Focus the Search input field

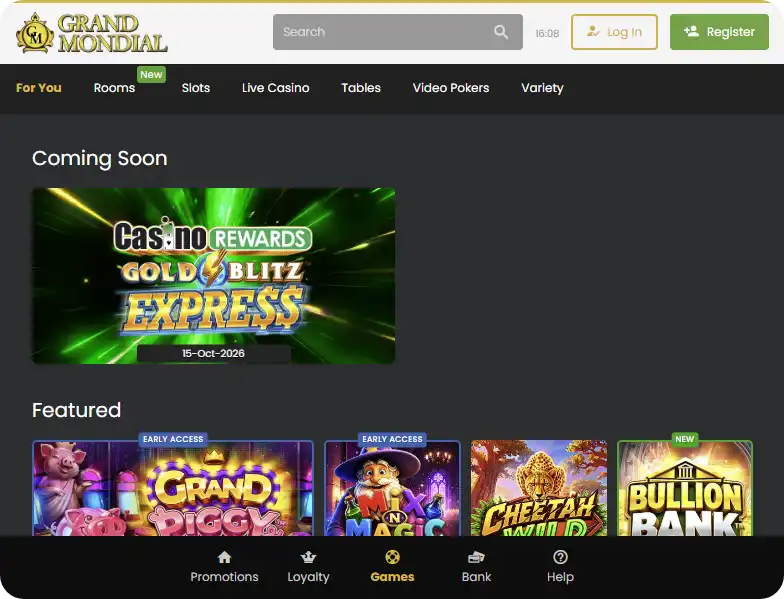pyautogui.click(x=398, y=32)
